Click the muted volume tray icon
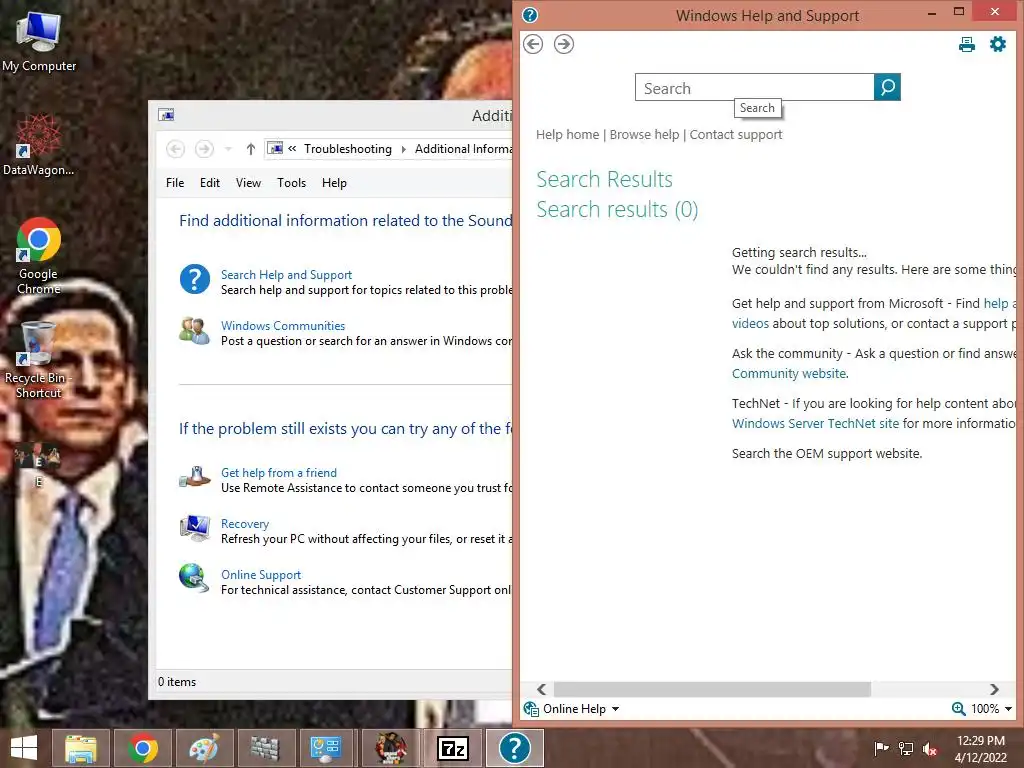Image resolution: width=1024 pixels, height=768 pixels. 929,749
